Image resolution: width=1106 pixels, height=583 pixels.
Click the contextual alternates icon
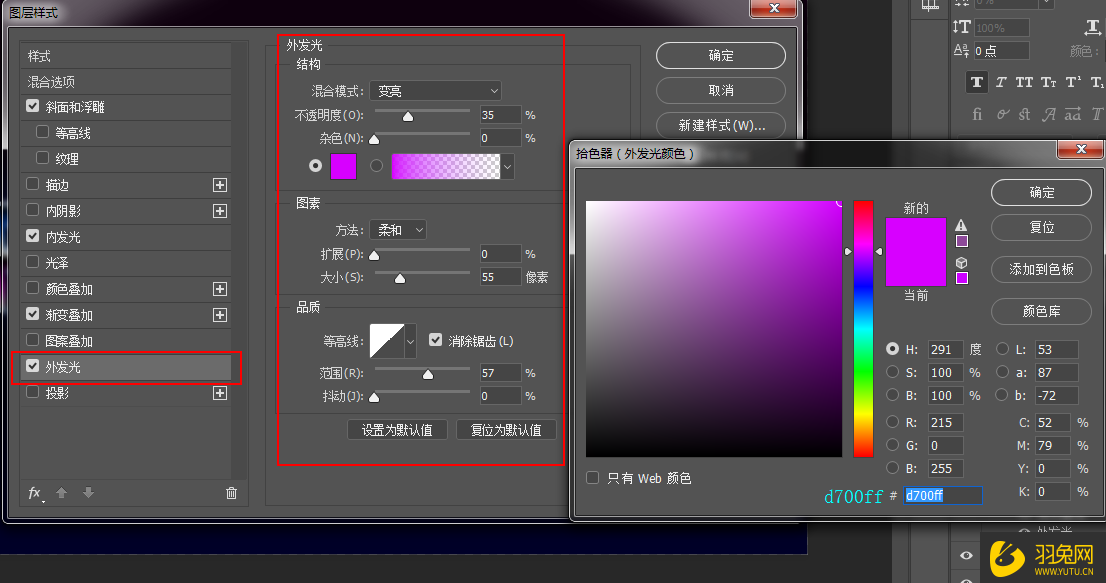[1002, 114]
